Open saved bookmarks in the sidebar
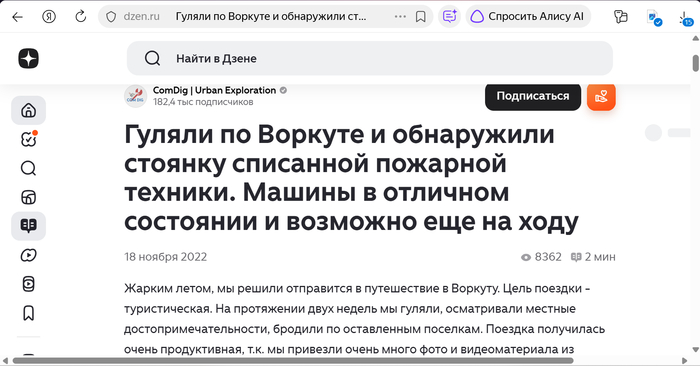 [x=29, y=313]
